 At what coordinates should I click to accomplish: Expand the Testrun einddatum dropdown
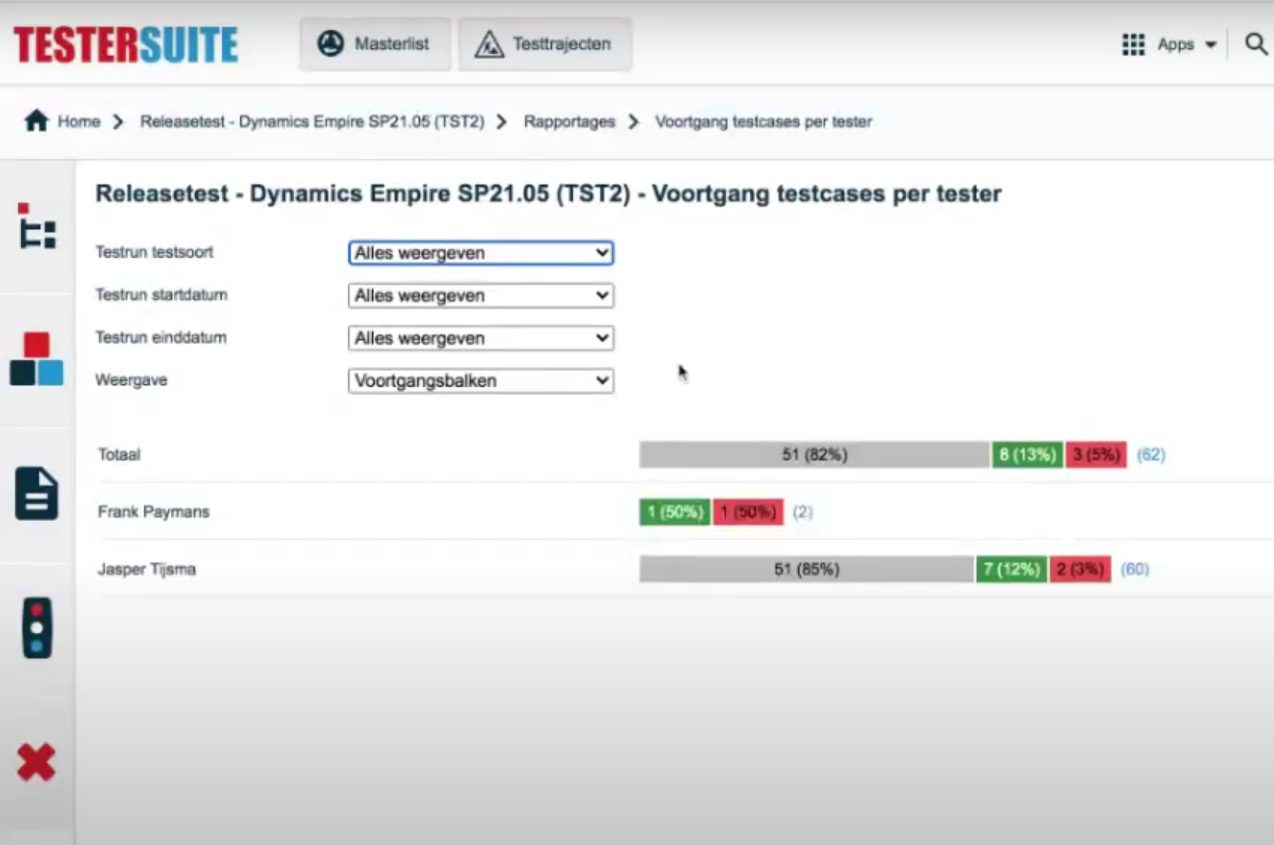(480, 338)
